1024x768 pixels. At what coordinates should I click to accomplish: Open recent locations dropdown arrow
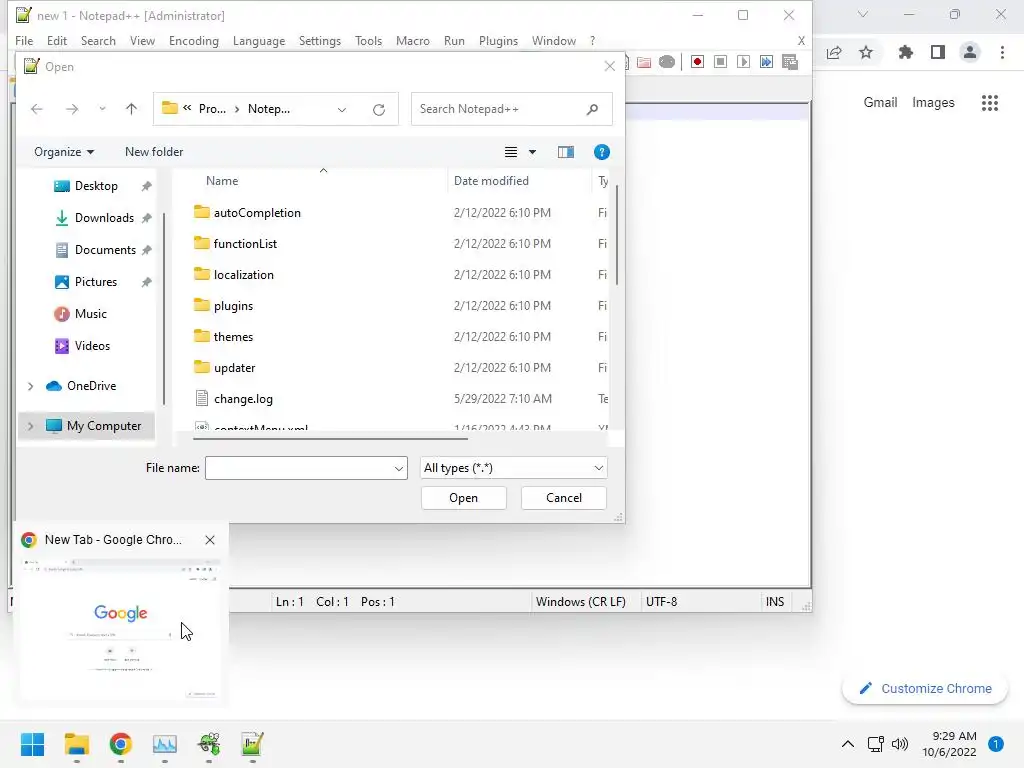click(x=103, y=109)
